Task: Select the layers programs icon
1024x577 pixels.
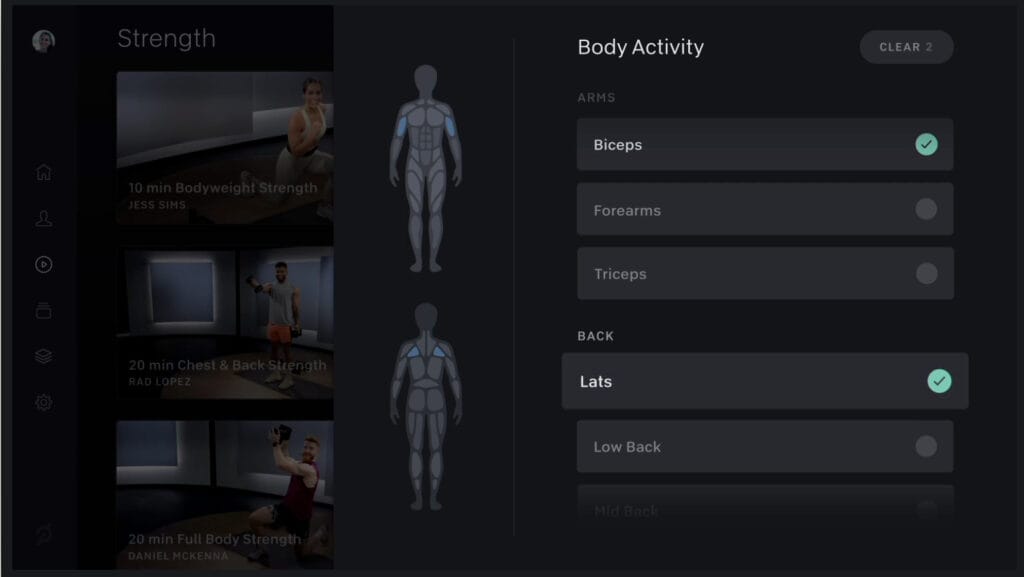Action: coord(44,356)
